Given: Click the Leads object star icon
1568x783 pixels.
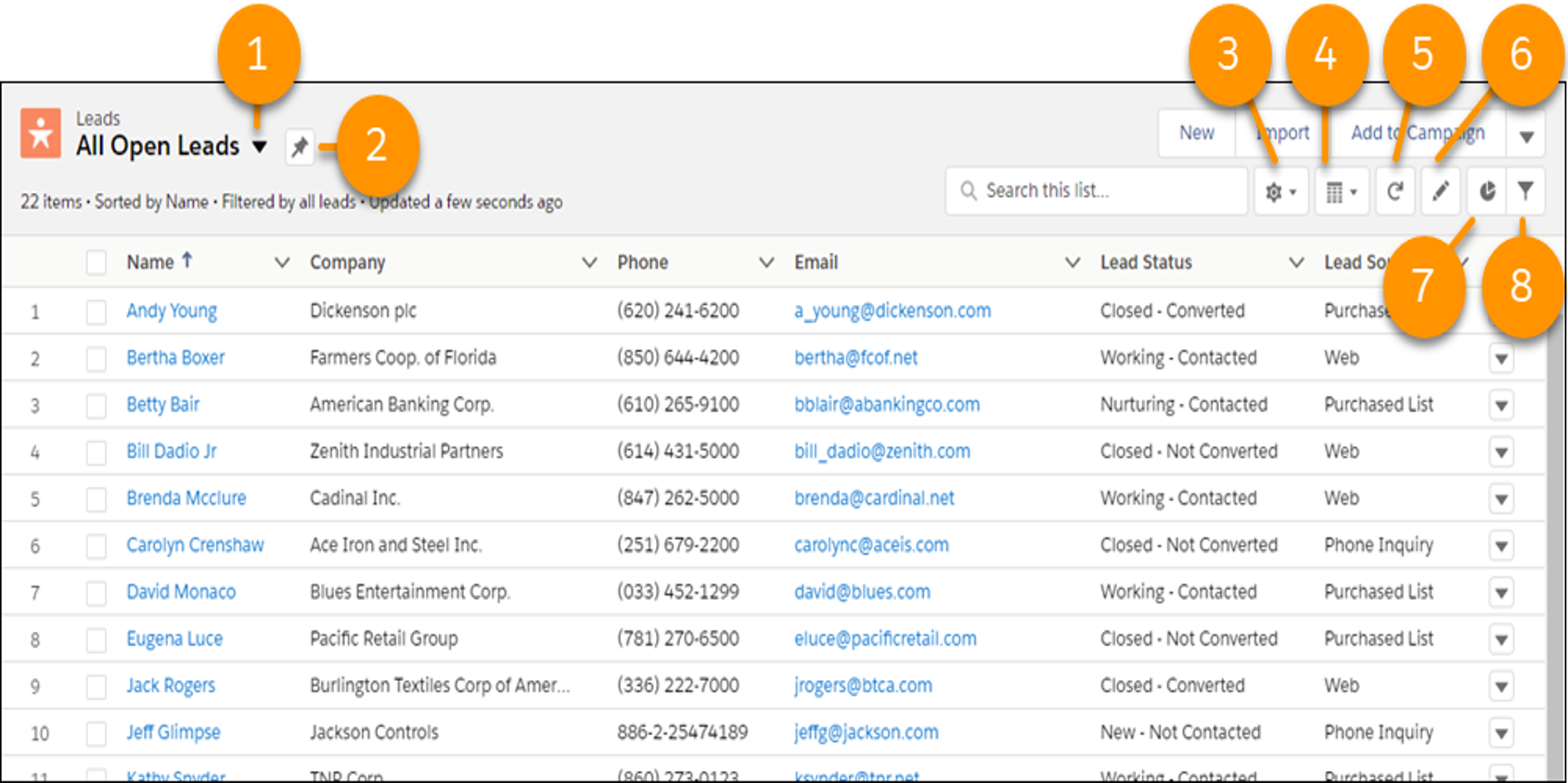Looking at the screenshot, I should tap(41, 133).
